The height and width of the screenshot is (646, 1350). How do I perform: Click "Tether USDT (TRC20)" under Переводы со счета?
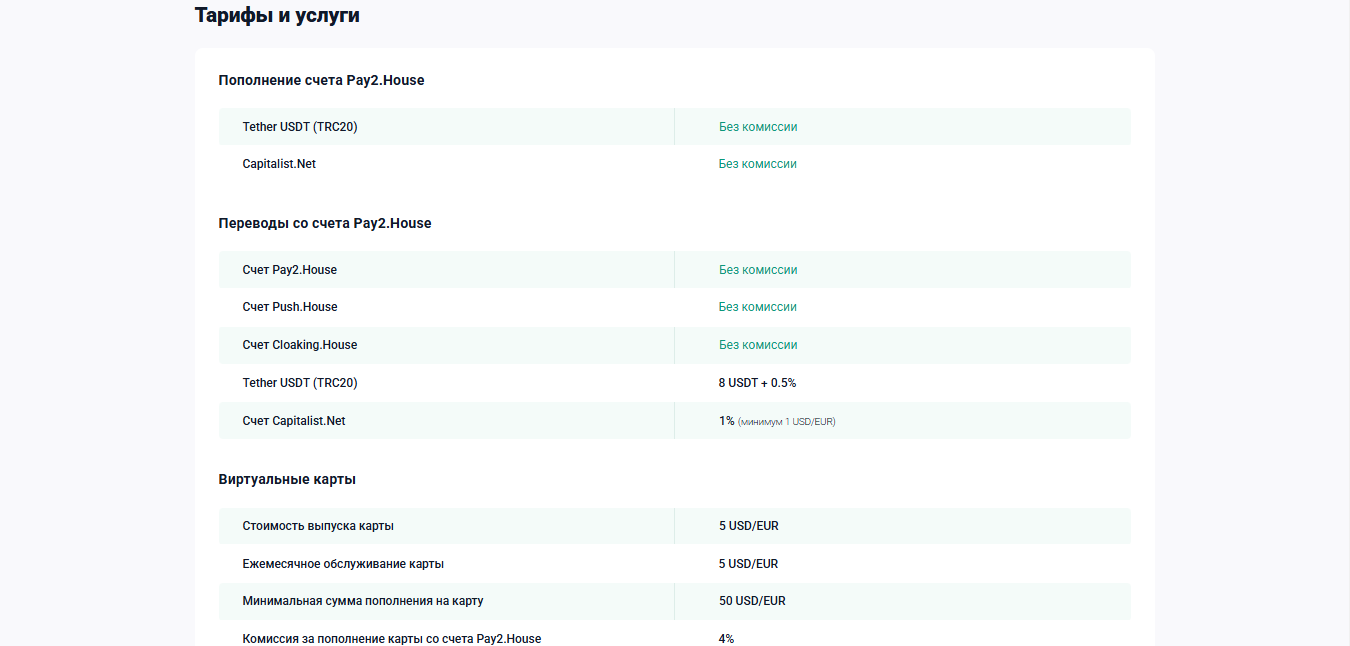point(300,383)
